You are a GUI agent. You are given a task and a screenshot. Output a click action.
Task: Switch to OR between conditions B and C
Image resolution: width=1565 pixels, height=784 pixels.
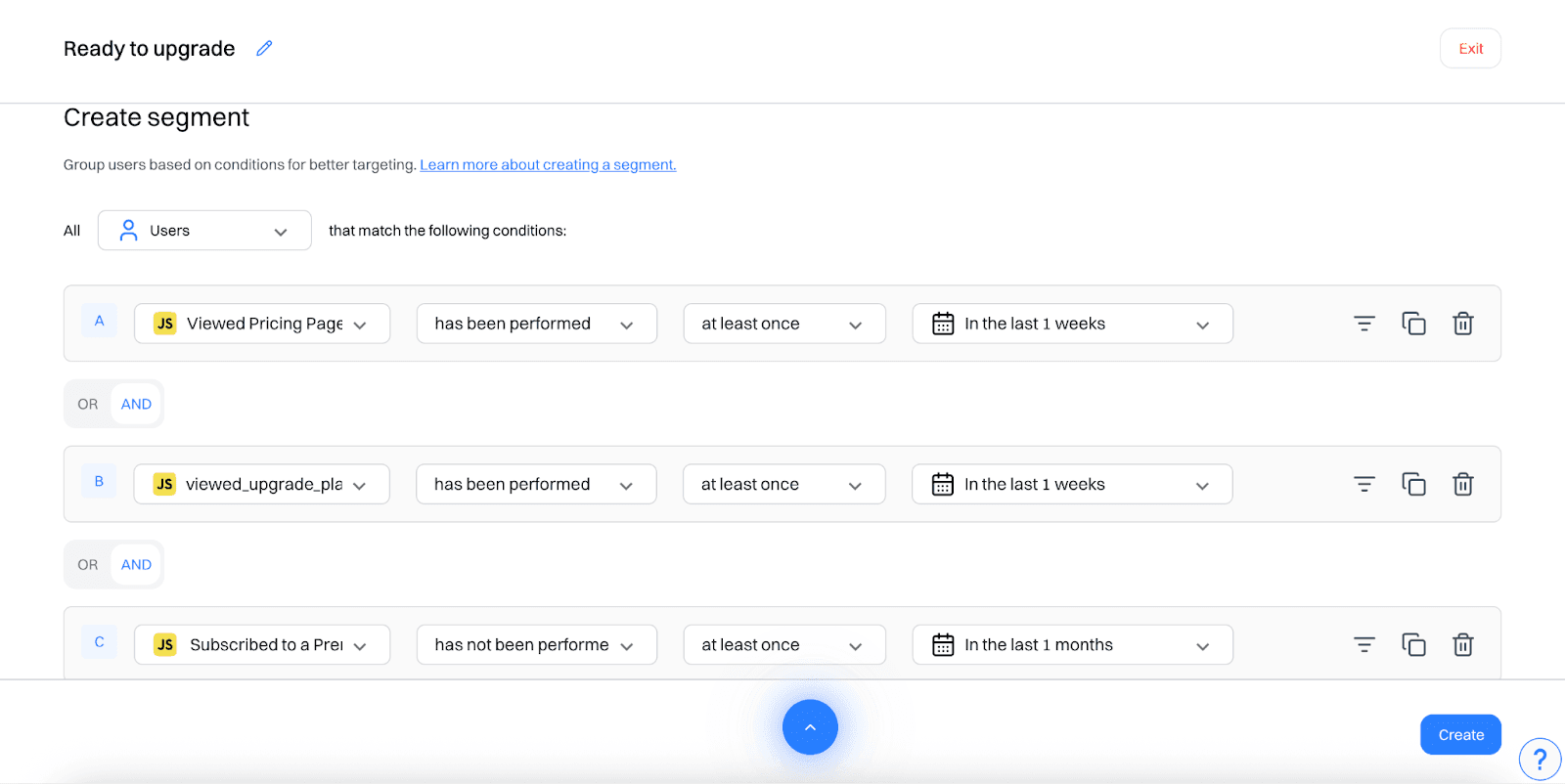coord(88,565)
